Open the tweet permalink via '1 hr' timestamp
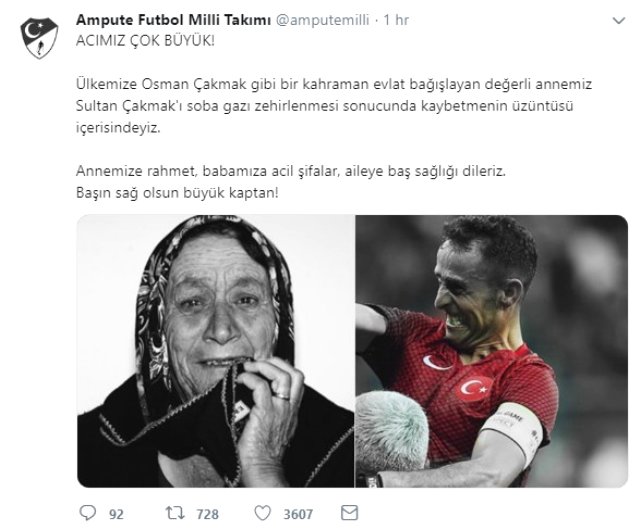Screen dimensions: 640x529 click(x=396, y=20)
